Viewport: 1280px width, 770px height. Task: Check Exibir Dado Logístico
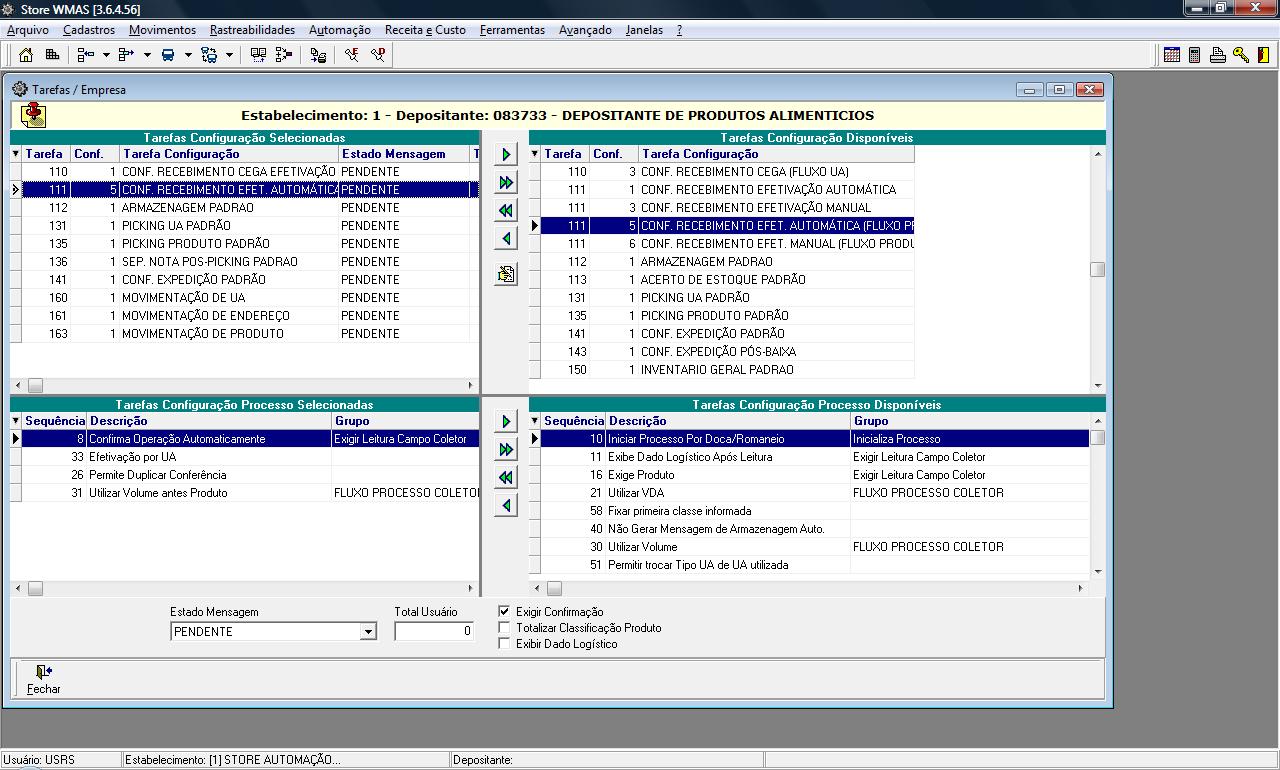pos(504,644)
